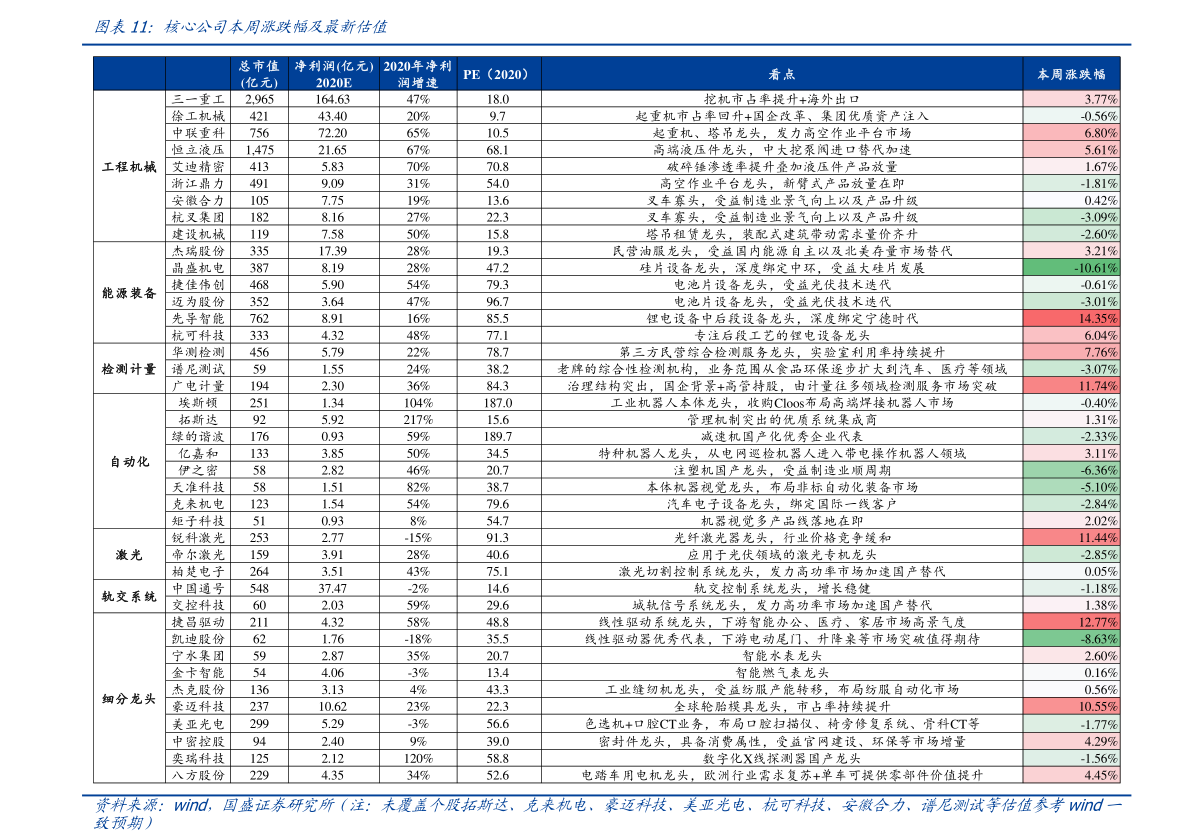Click the company name 杰瑞股份
Screen dimensions: 1191x833
click(197, 251)
